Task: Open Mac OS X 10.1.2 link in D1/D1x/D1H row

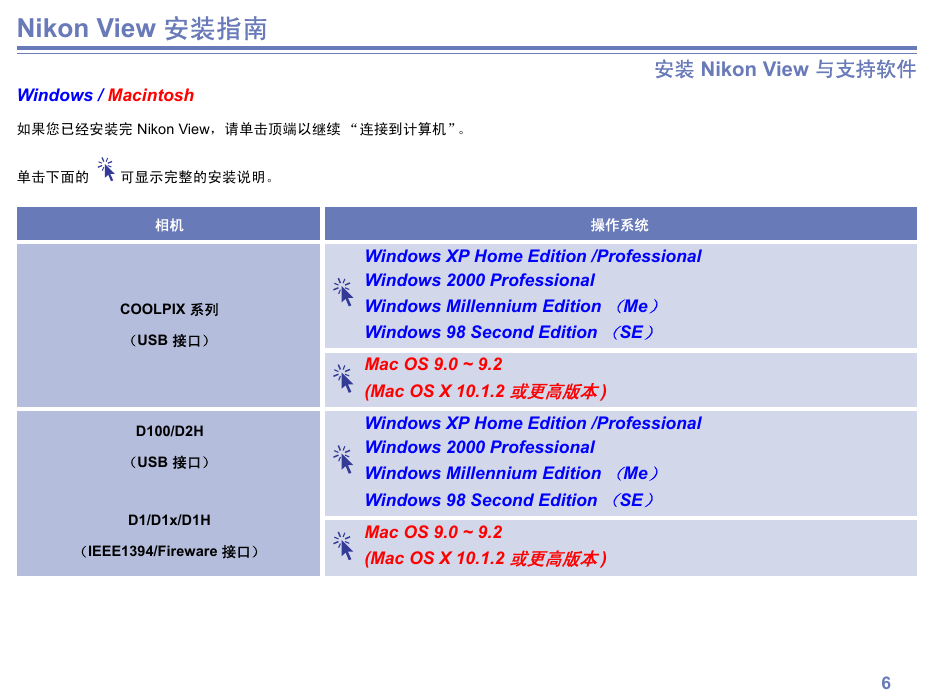Action: coord(485,559)
